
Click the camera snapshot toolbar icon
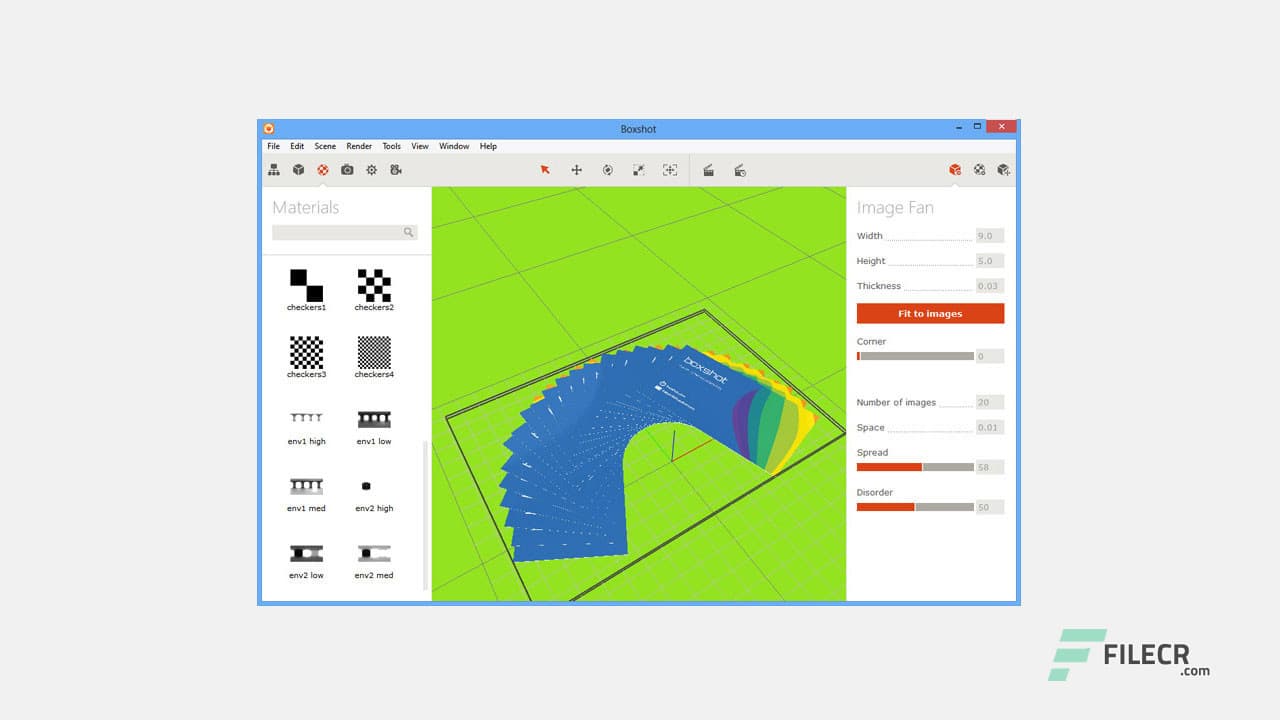pyautogui.click(x=346, y=170)
